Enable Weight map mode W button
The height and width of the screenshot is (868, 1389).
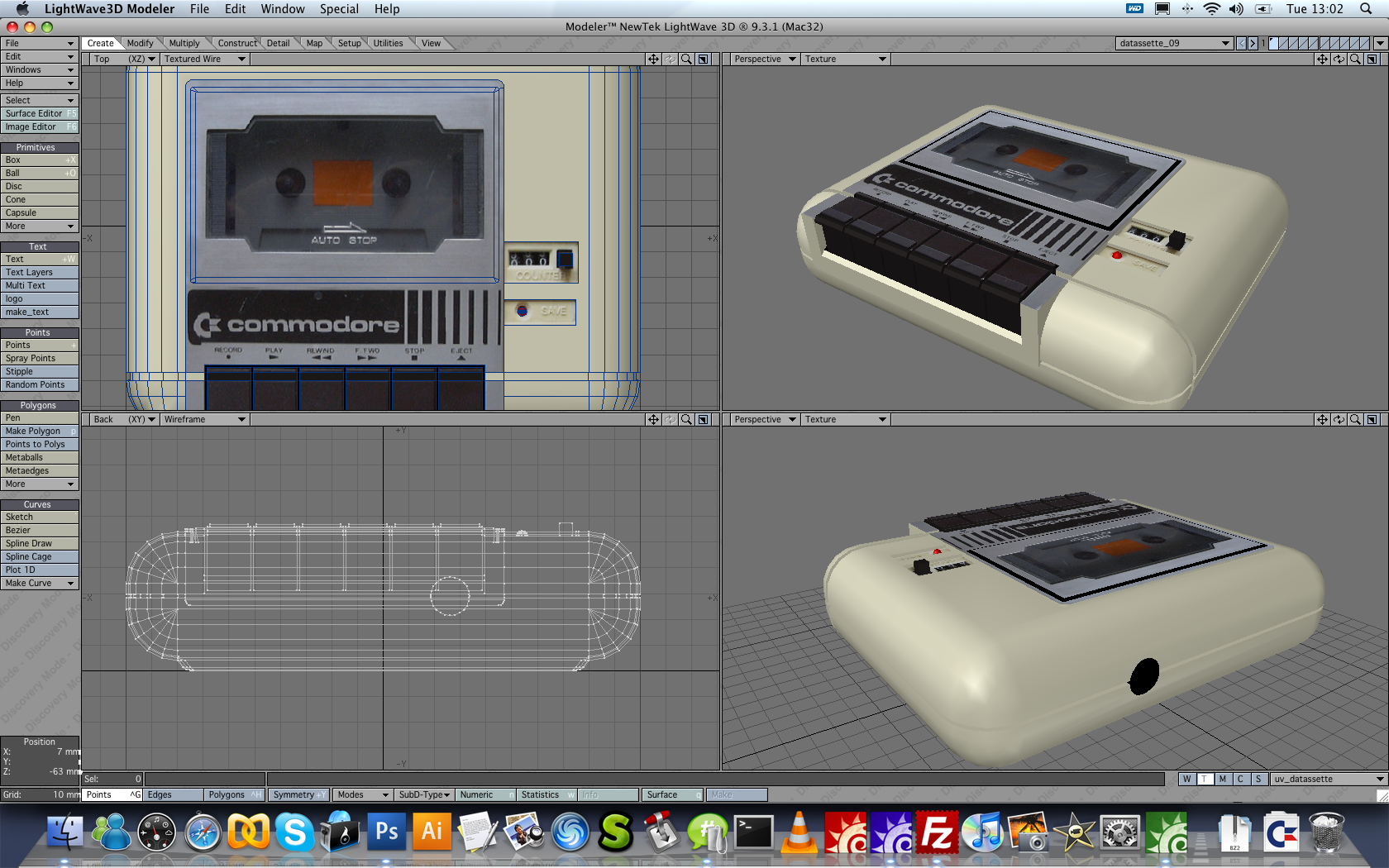tap(1186, 779)
